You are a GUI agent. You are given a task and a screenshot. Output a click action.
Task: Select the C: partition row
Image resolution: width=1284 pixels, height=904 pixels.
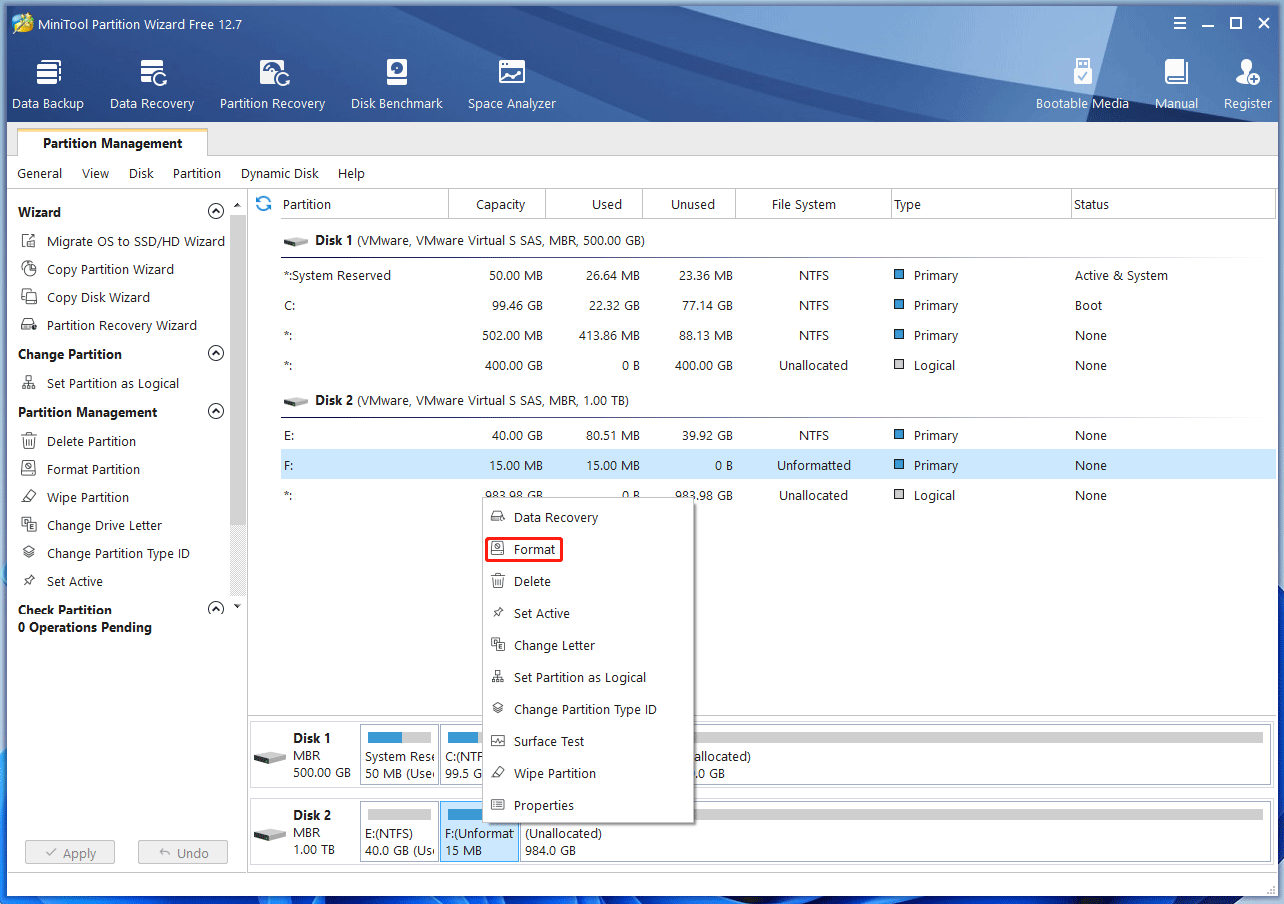tap(778, 305)
